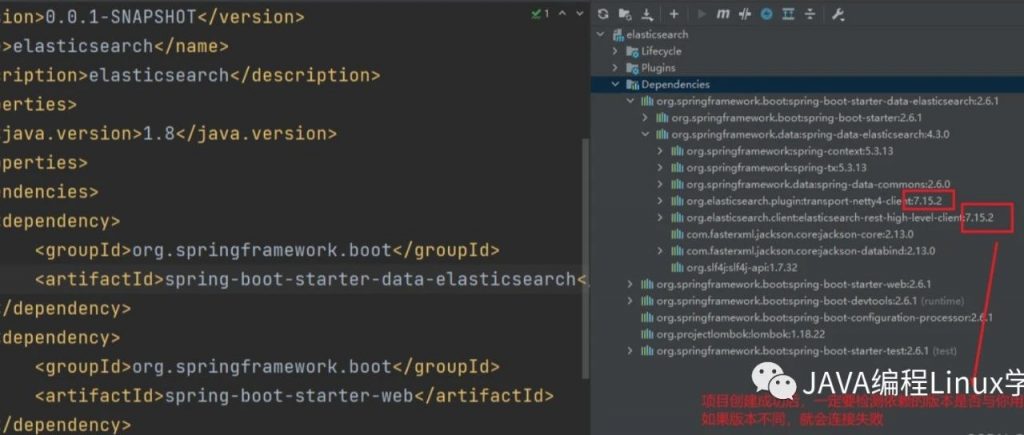Expand spring-boot-starter-web:2.6.1 dependency
The width and height of the screenshot is (1024, 435).
coord(630,284)
